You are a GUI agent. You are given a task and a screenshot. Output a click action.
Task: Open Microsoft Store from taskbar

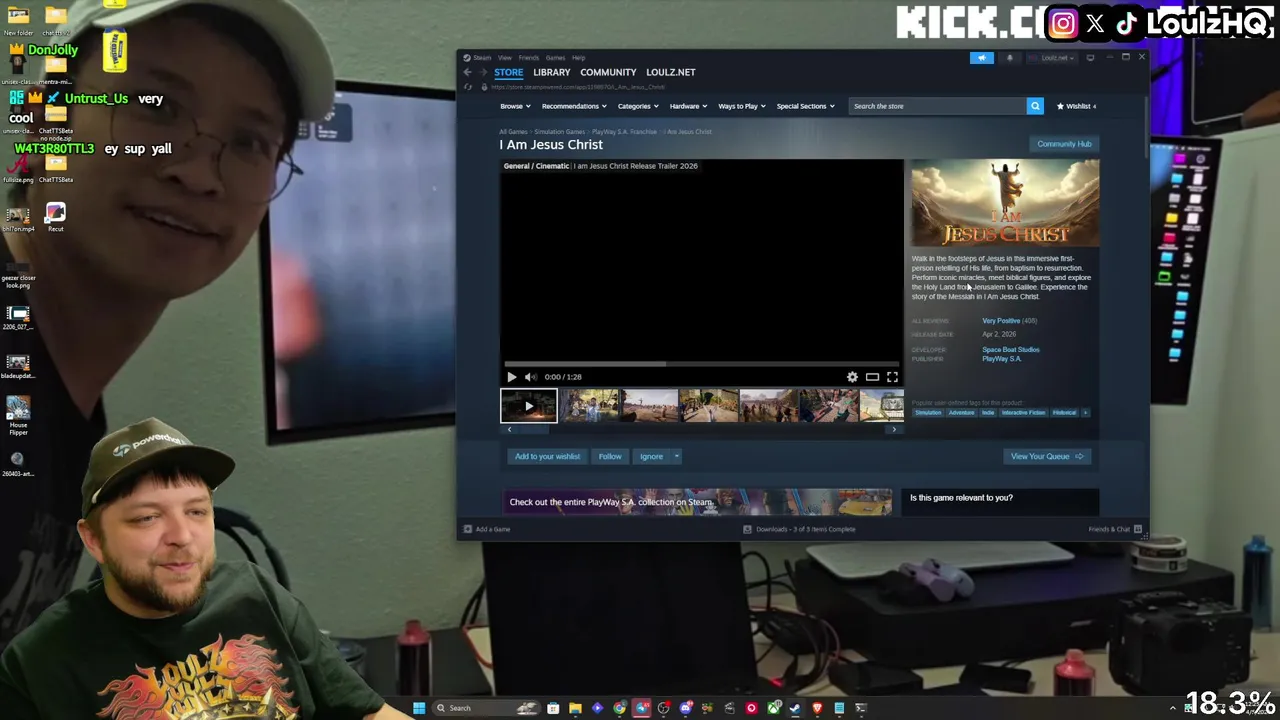pyautogui.click(x=553, y=708)
